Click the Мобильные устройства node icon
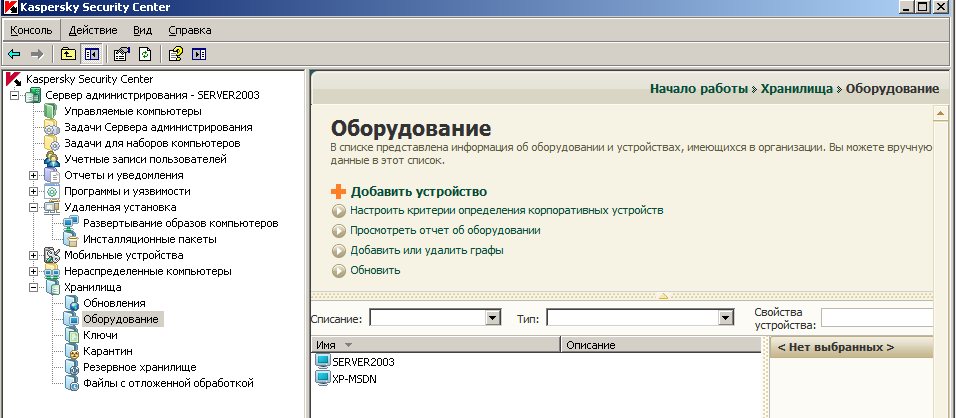Viewport: 956px width, 418px height. point(52,255)
